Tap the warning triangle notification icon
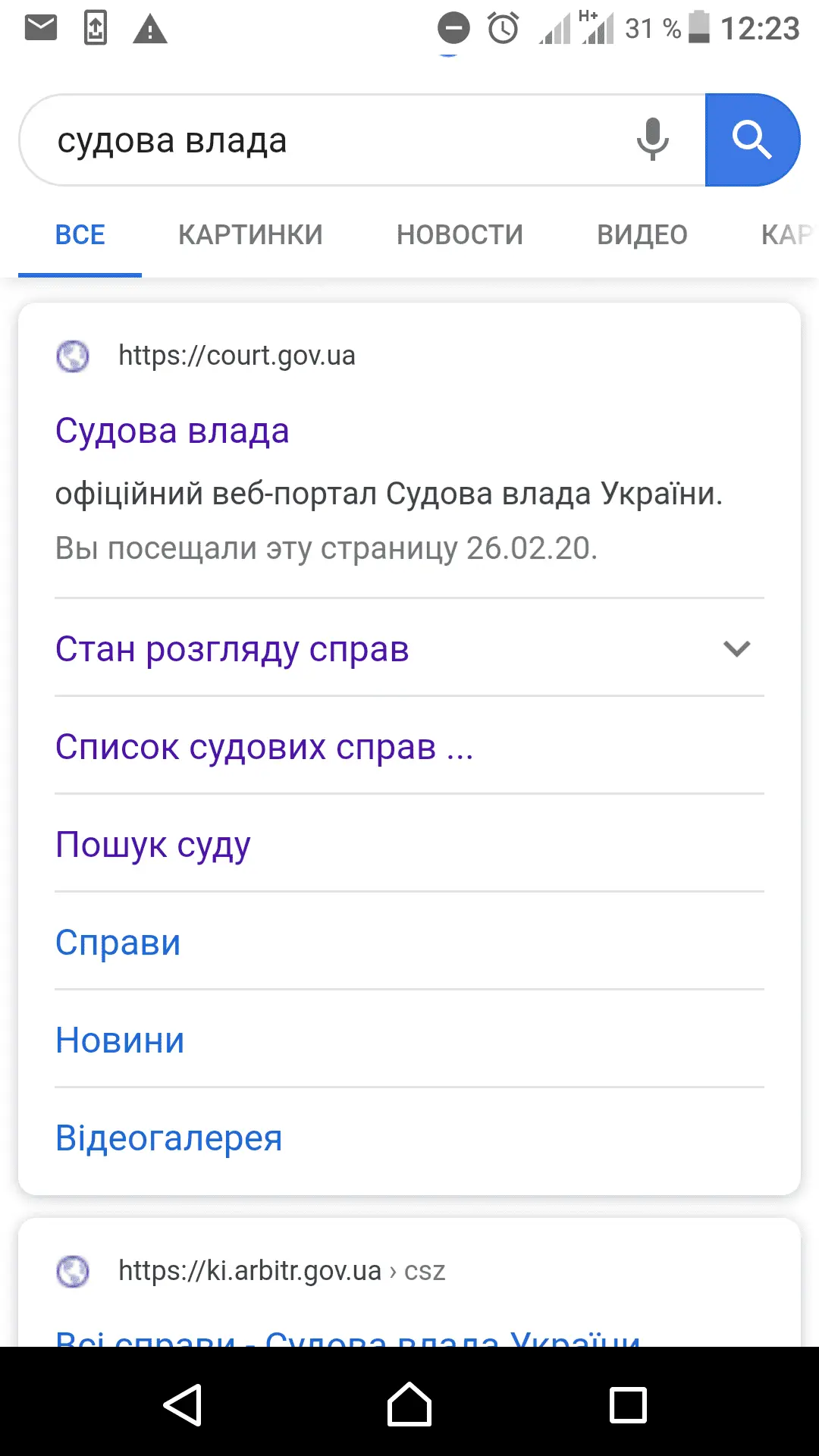Image resolution: width=819 pixels, height=1456 pixels. point(149,30)
